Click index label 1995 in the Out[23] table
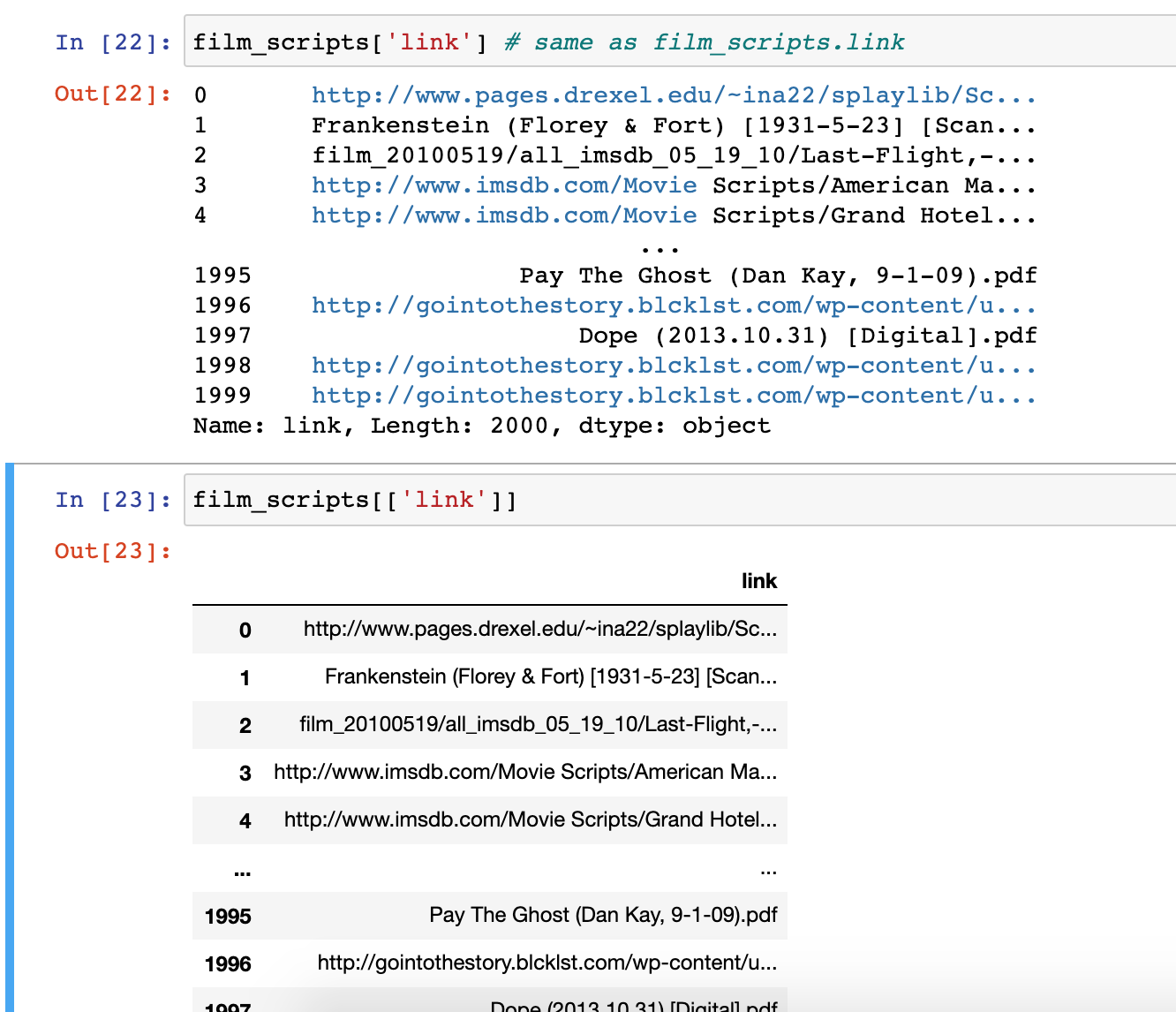The width and height of the screenshot is (1176, 1012). (228, 917)
